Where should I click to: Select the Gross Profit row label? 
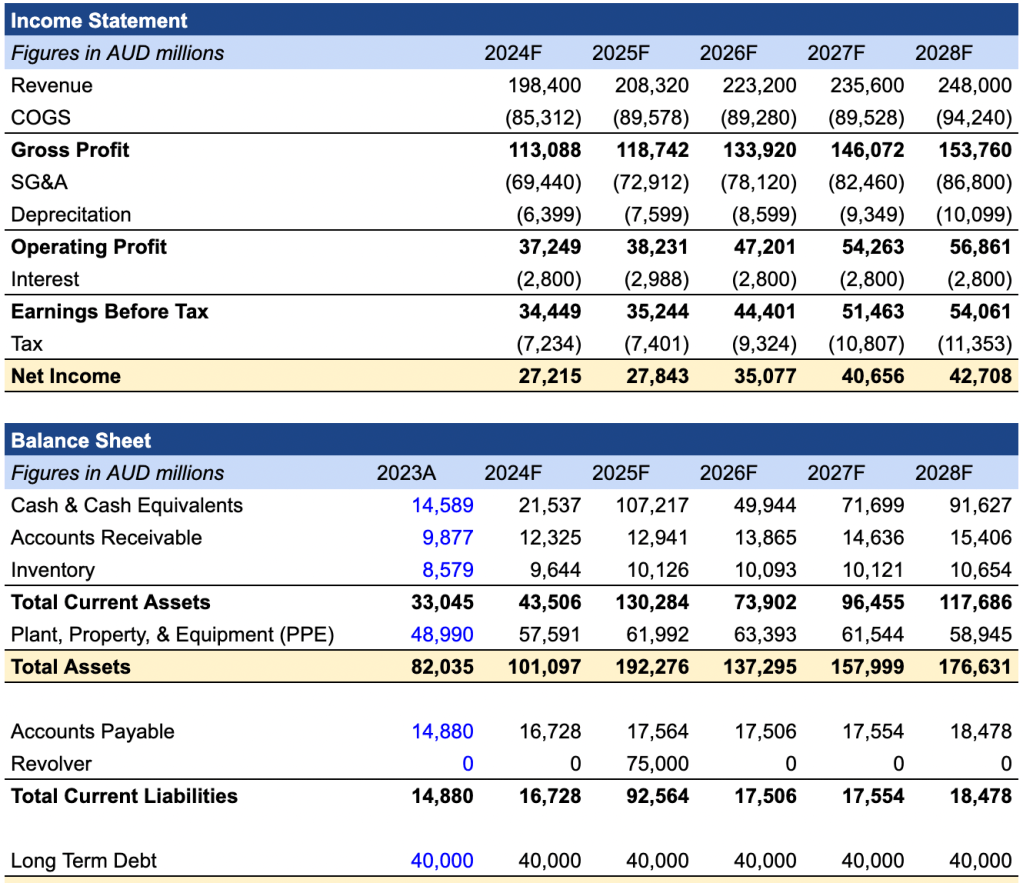point(70,150)
